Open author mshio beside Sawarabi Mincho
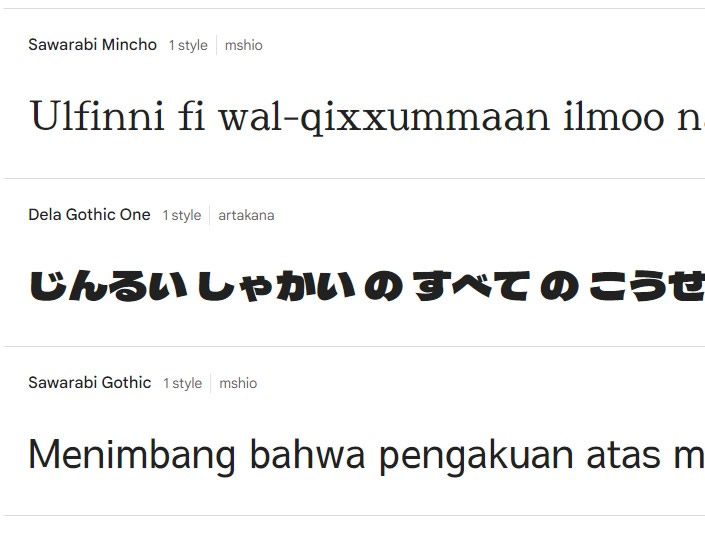 (x=243, y=45)
